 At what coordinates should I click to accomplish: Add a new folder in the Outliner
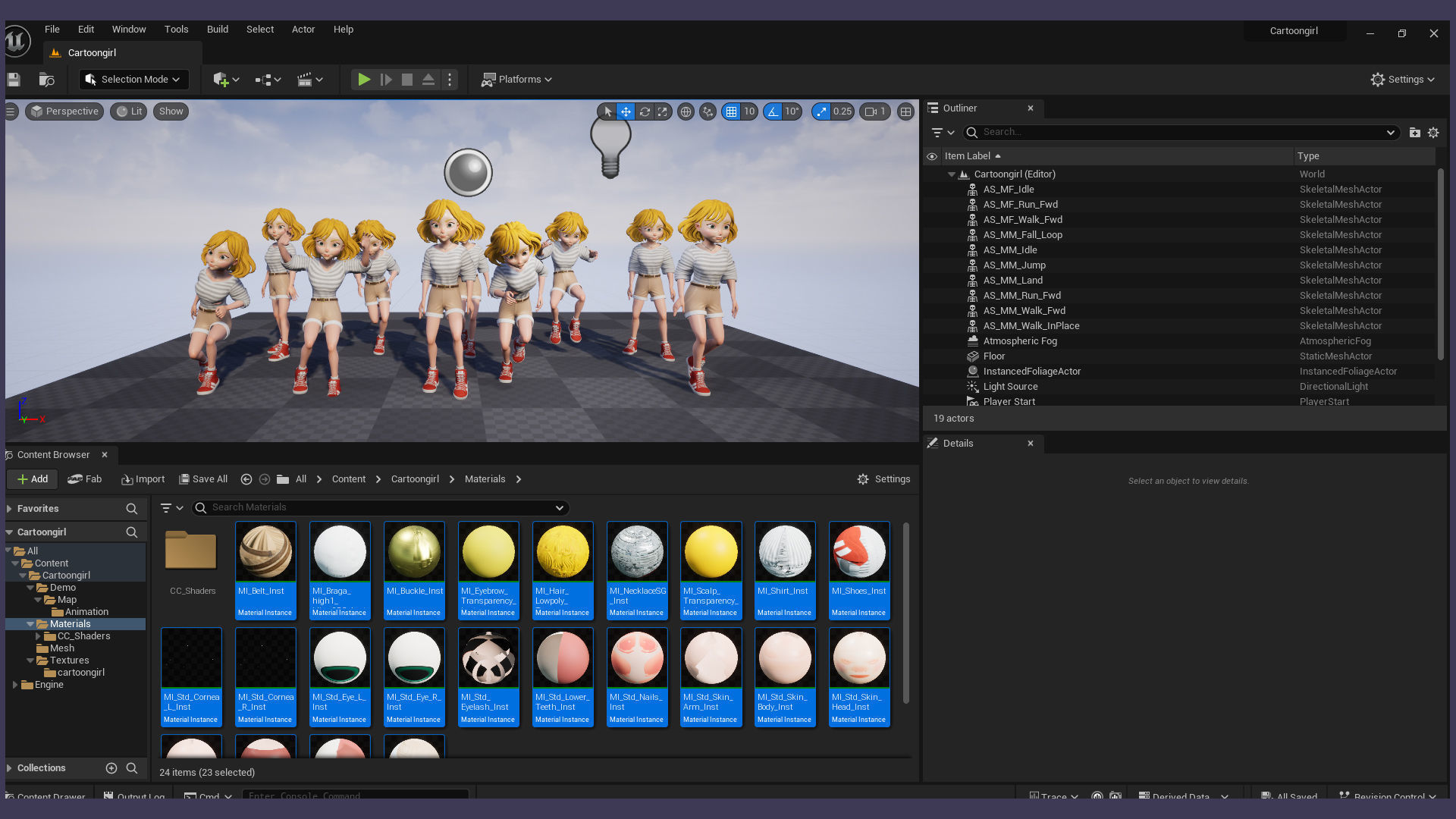coord(1414,133)
